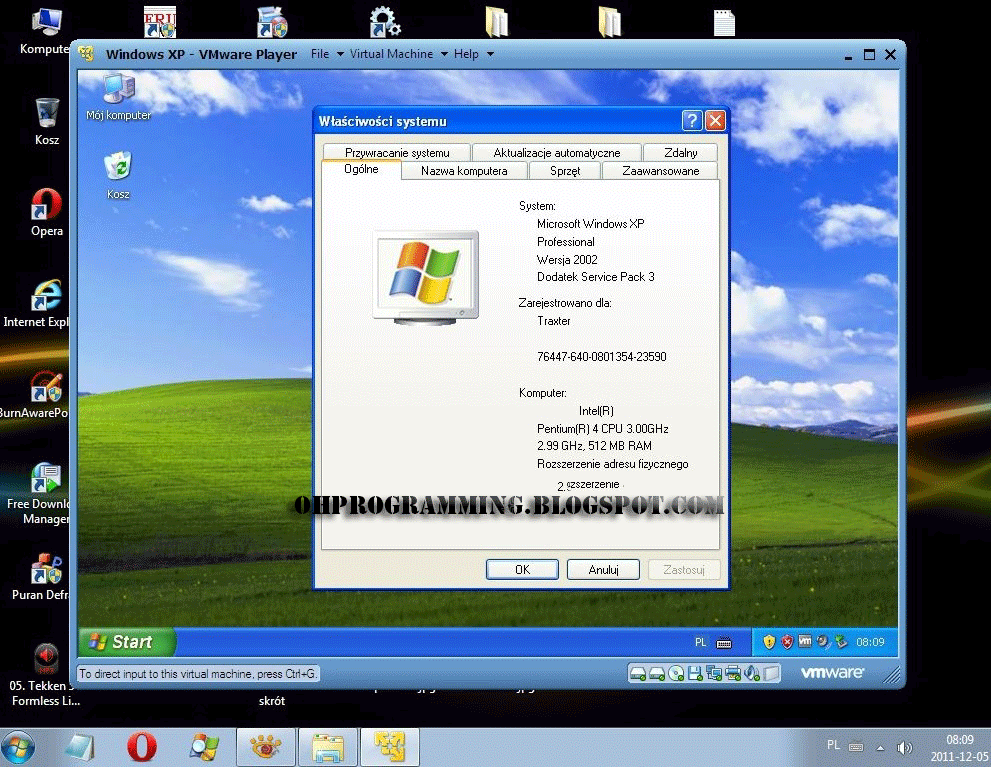Click the 'Pentium(R) 4 CPU 3.00GHz' text
991x767 pixels.
pyautogui.click(x=602, y=429)
